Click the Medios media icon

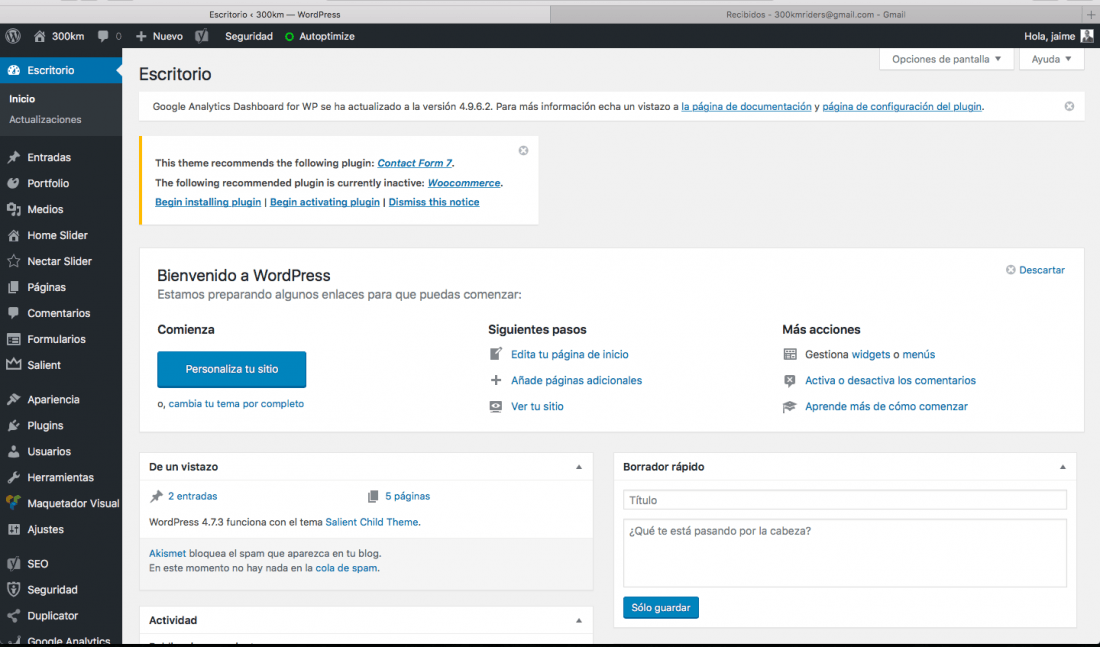click(13, 209)
